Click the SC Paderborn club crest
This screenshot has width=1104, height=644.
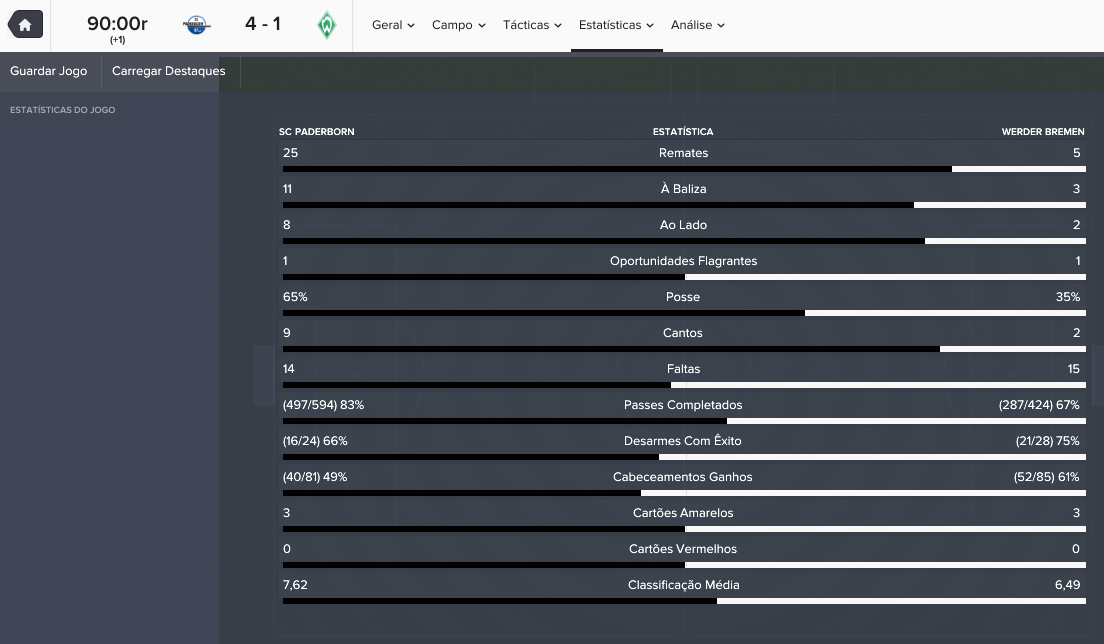pyautogui.click(x=196, y=25)
